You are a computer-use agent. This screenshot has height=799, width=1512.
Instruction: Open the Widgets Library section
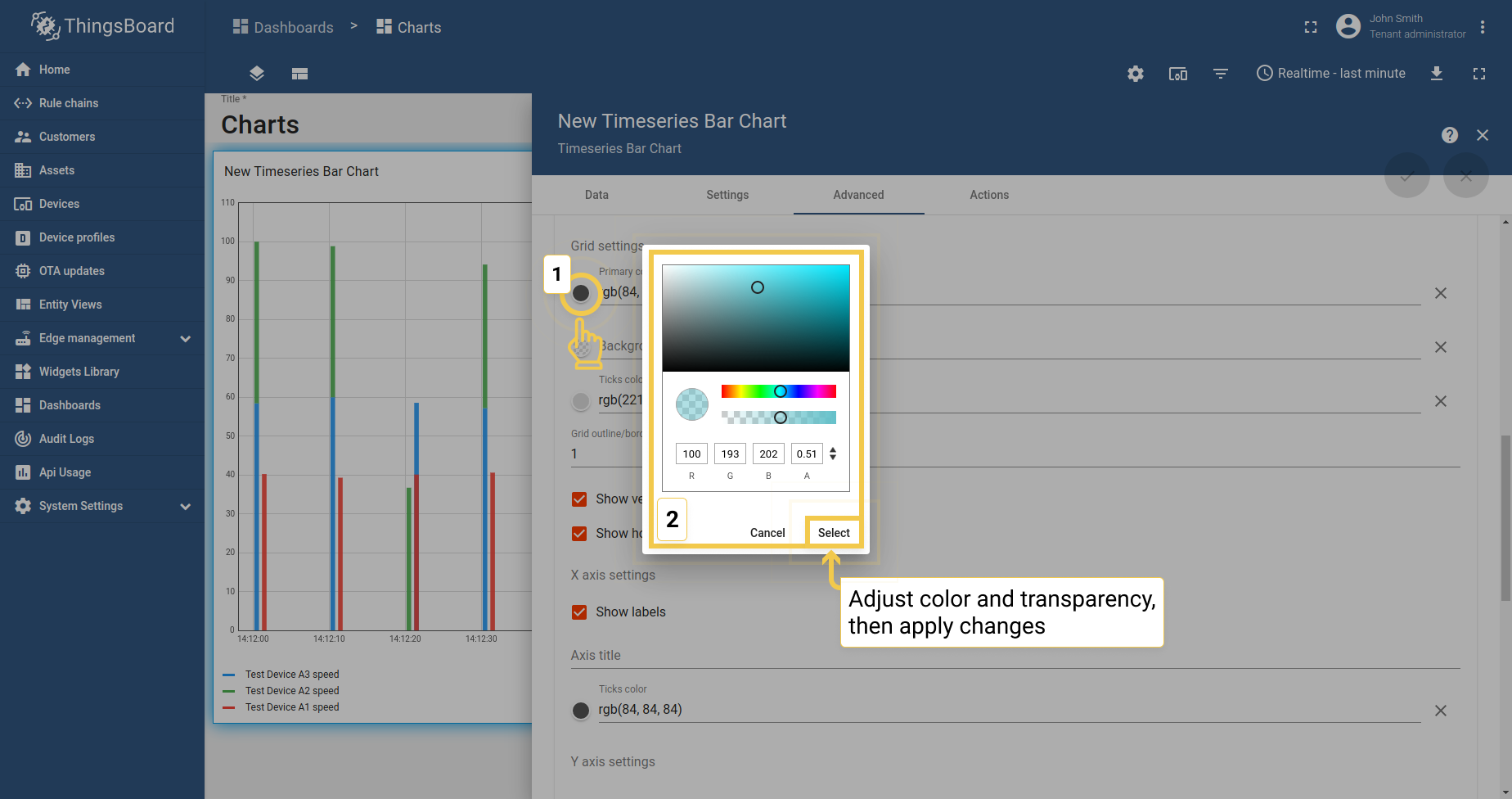pos(77,371)
